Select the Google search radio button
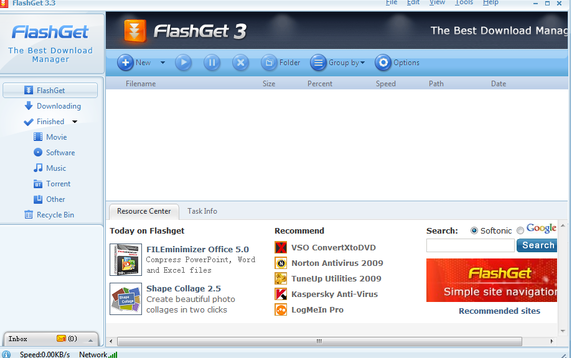The width and height of the screenshot is (571, 360). pos(520,230)
